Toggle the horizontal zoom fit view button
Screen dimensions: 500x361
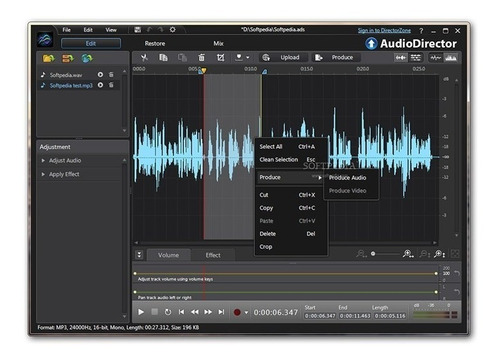click(x=400, y=58)
